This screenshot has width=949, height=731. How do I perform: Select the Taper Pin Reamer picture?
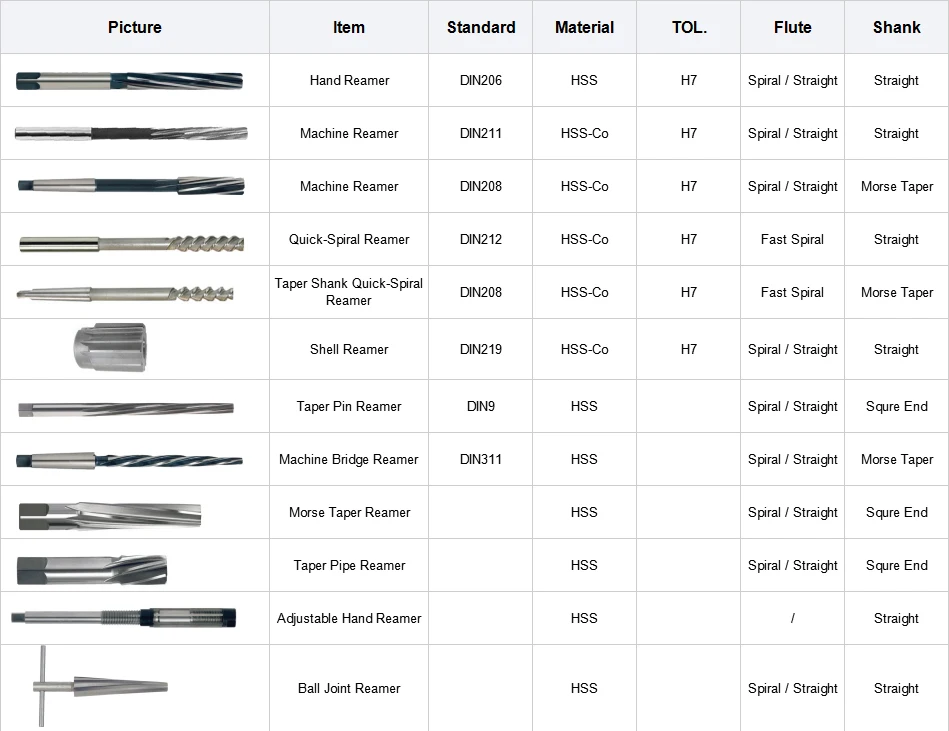126,409
